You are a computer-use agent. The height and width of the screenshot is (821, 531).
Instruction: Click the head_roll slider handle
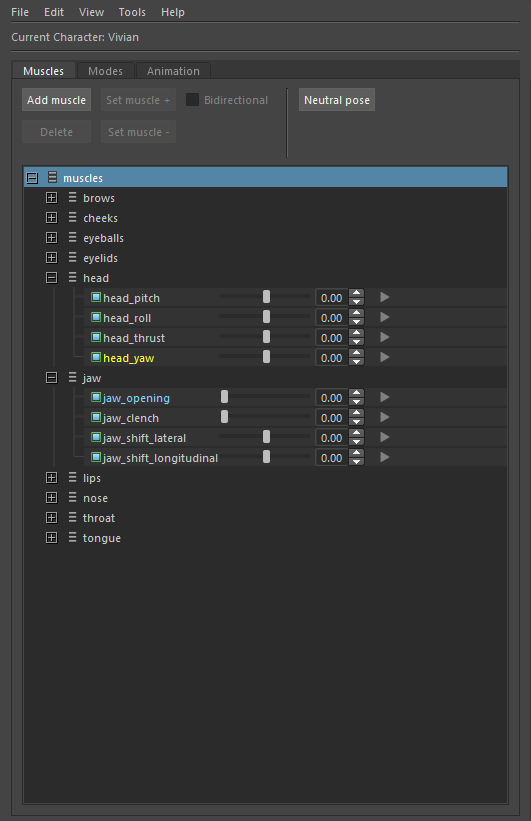coord(267,317)
